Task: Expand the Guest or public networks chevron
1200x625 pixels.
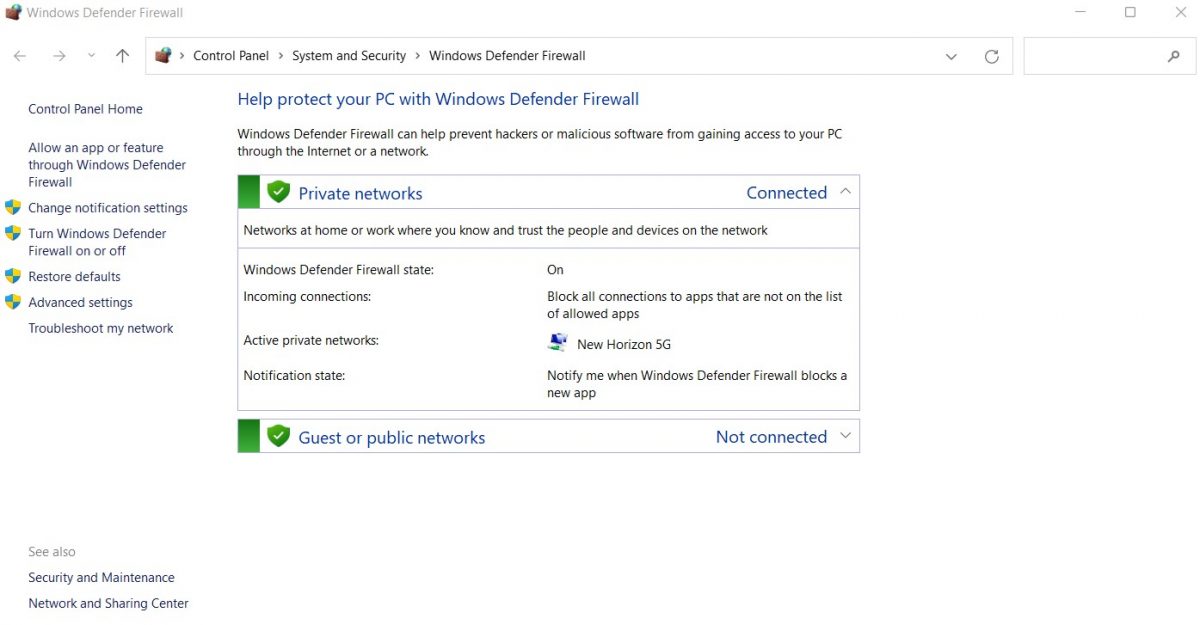Action: point(845,436)
